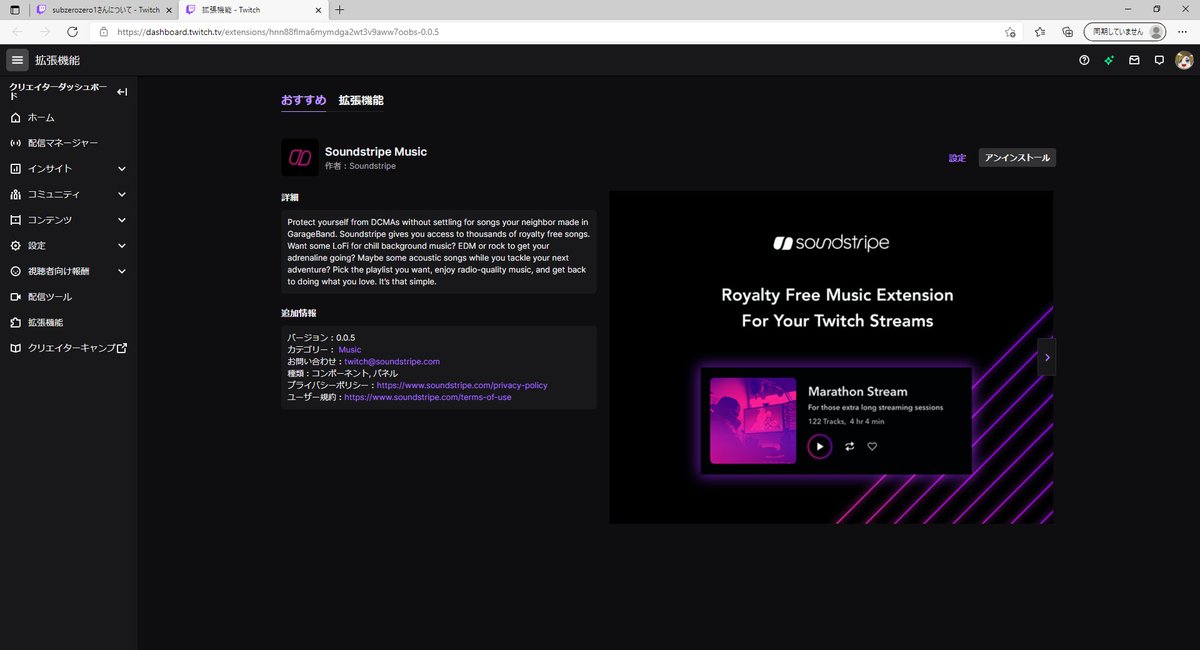
Task: Expand the インサイト chevron
Action: [122, 169]
